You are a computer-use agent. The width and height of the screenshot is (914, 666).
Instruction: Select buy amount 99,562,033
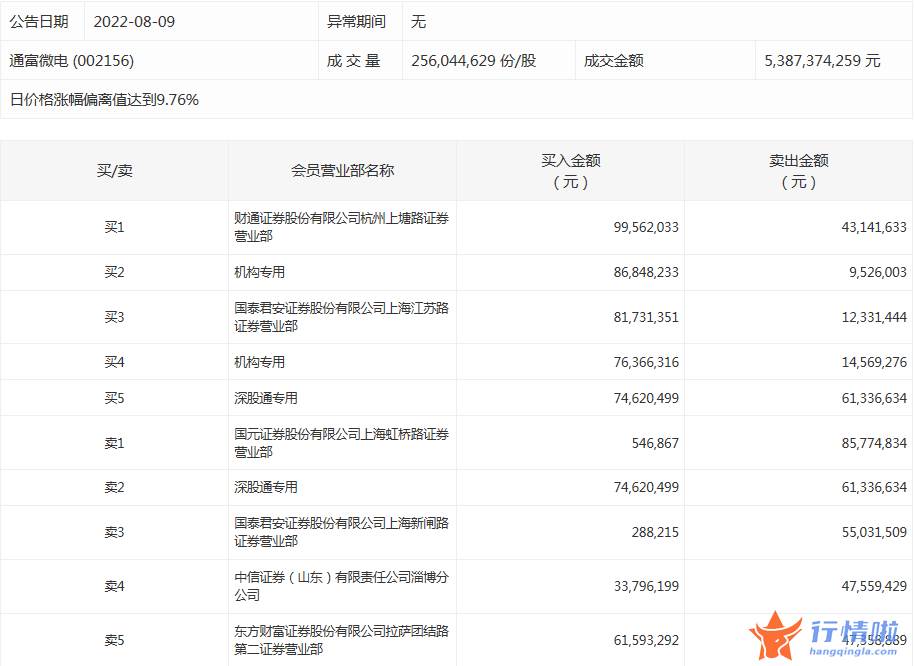646,227
